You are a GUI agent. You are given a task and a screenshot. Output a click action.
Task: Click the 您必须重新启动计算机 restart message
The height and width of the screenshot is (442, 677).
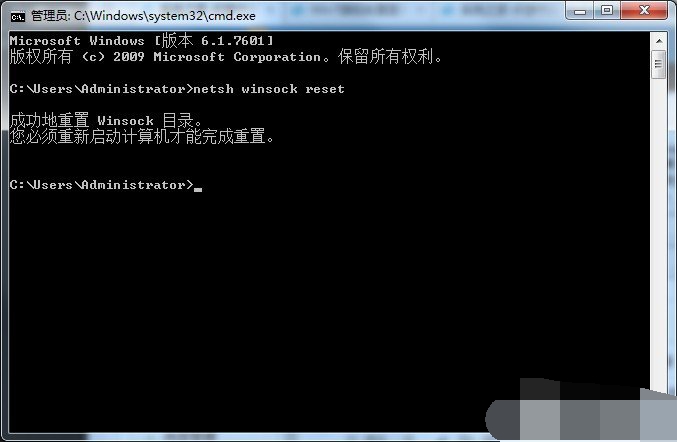[x=142, y=136]
